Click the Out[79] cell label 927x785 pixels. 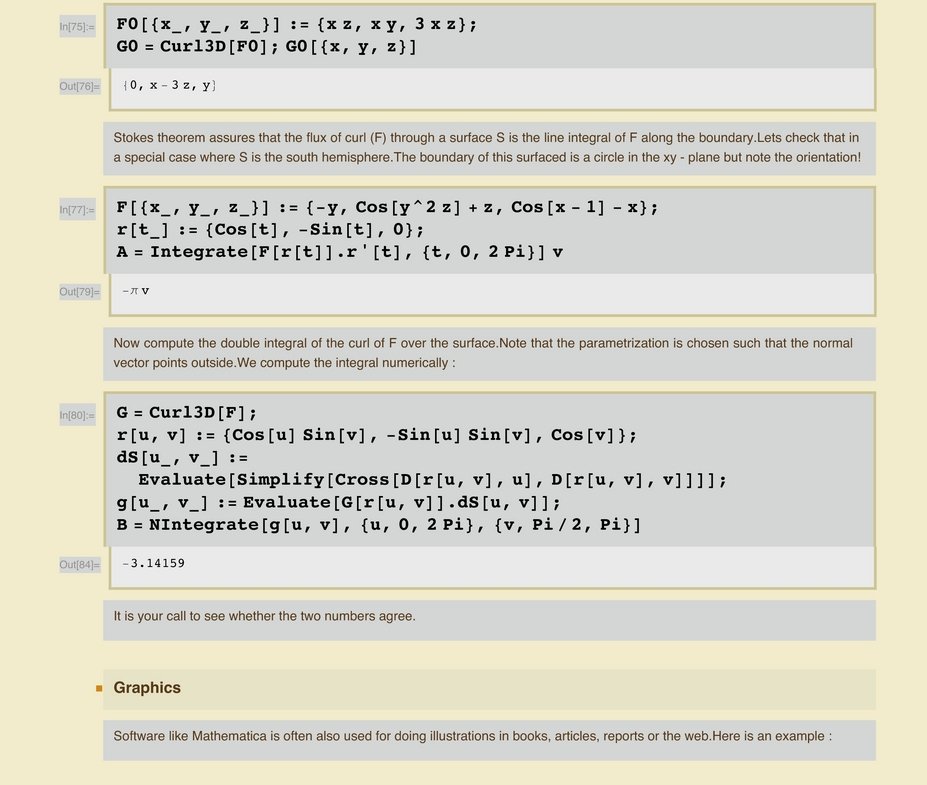coord(77,292)
